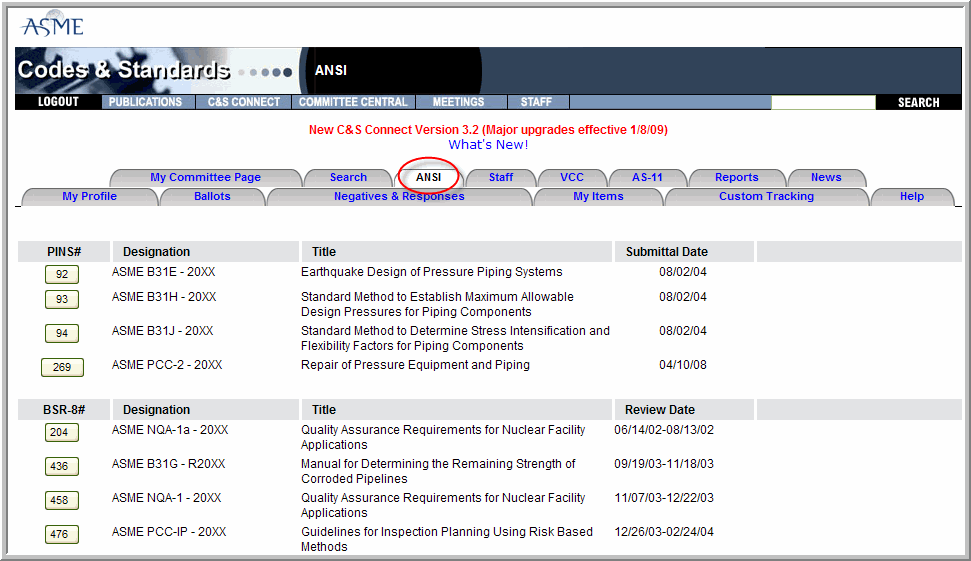Open the AS-11 tab
Screen dimensions: 971x561
tap(647, 177)
